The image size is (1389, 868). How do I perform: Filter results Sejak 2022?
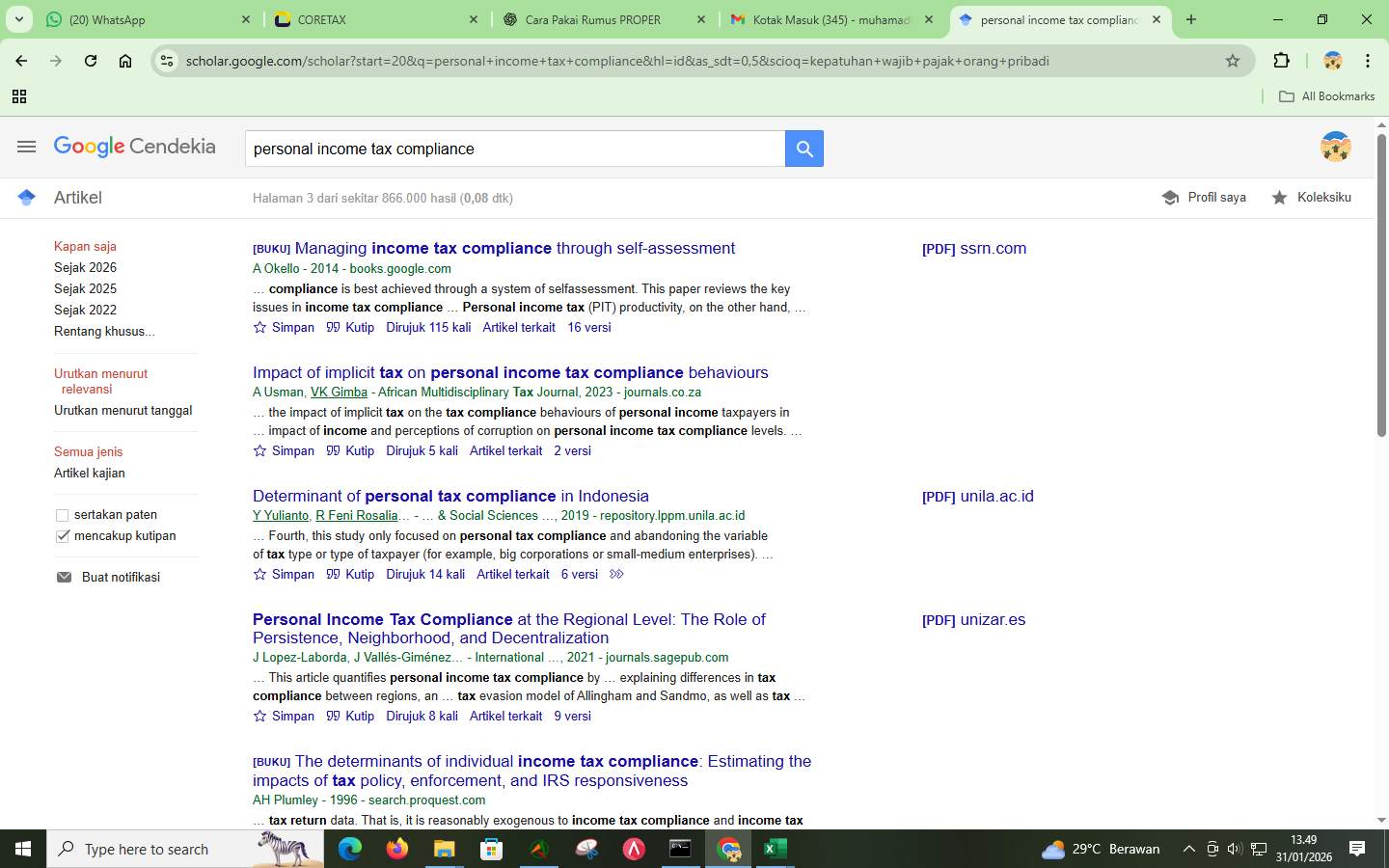[x=85, y=310]
